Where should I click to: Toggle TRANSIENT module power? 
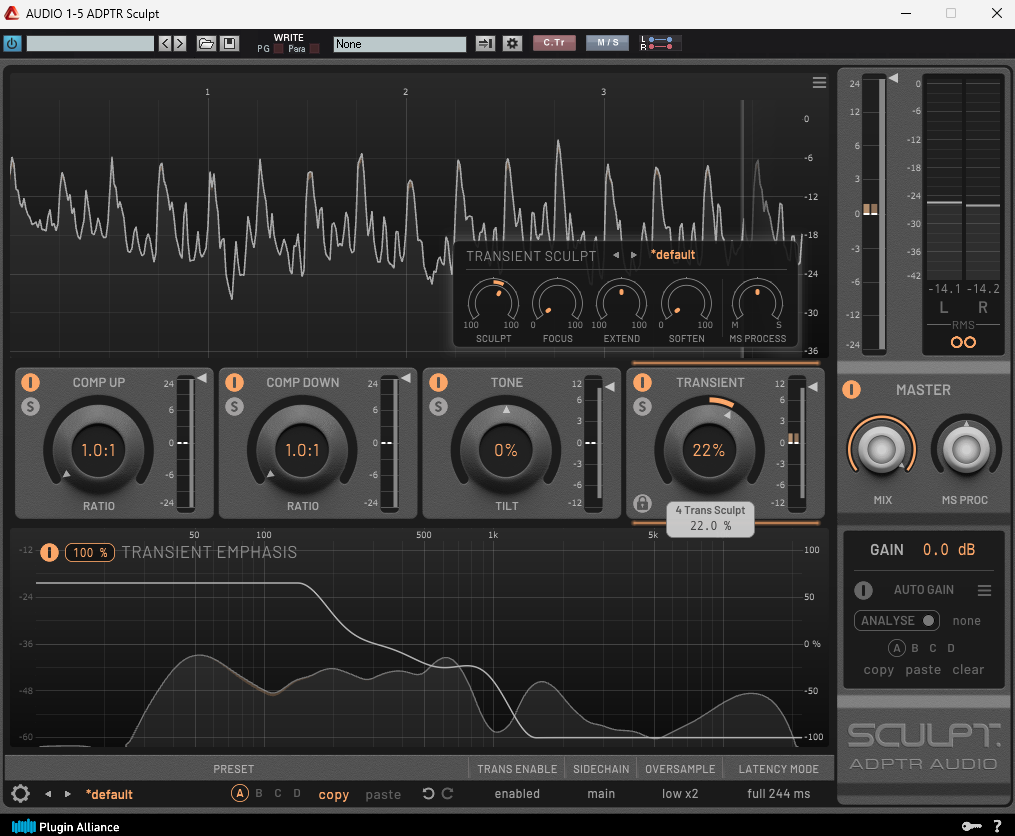[642, 383]
